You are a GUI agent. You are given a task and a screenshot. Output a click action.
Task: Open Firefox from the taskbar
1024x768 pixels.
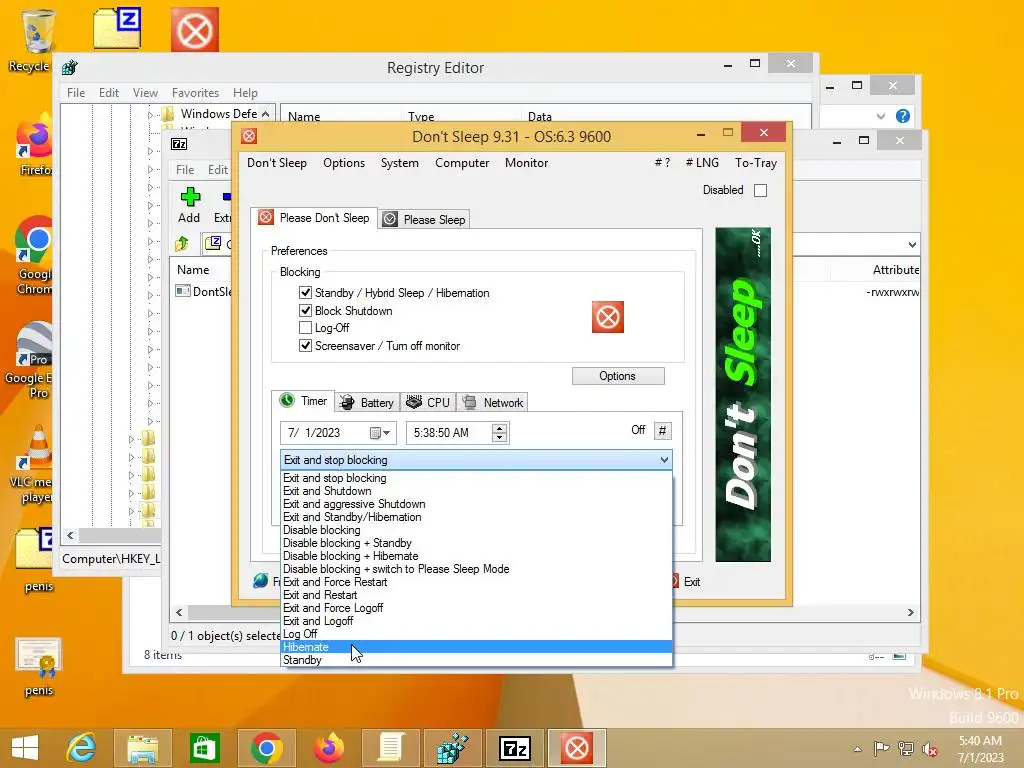point(328,748)
